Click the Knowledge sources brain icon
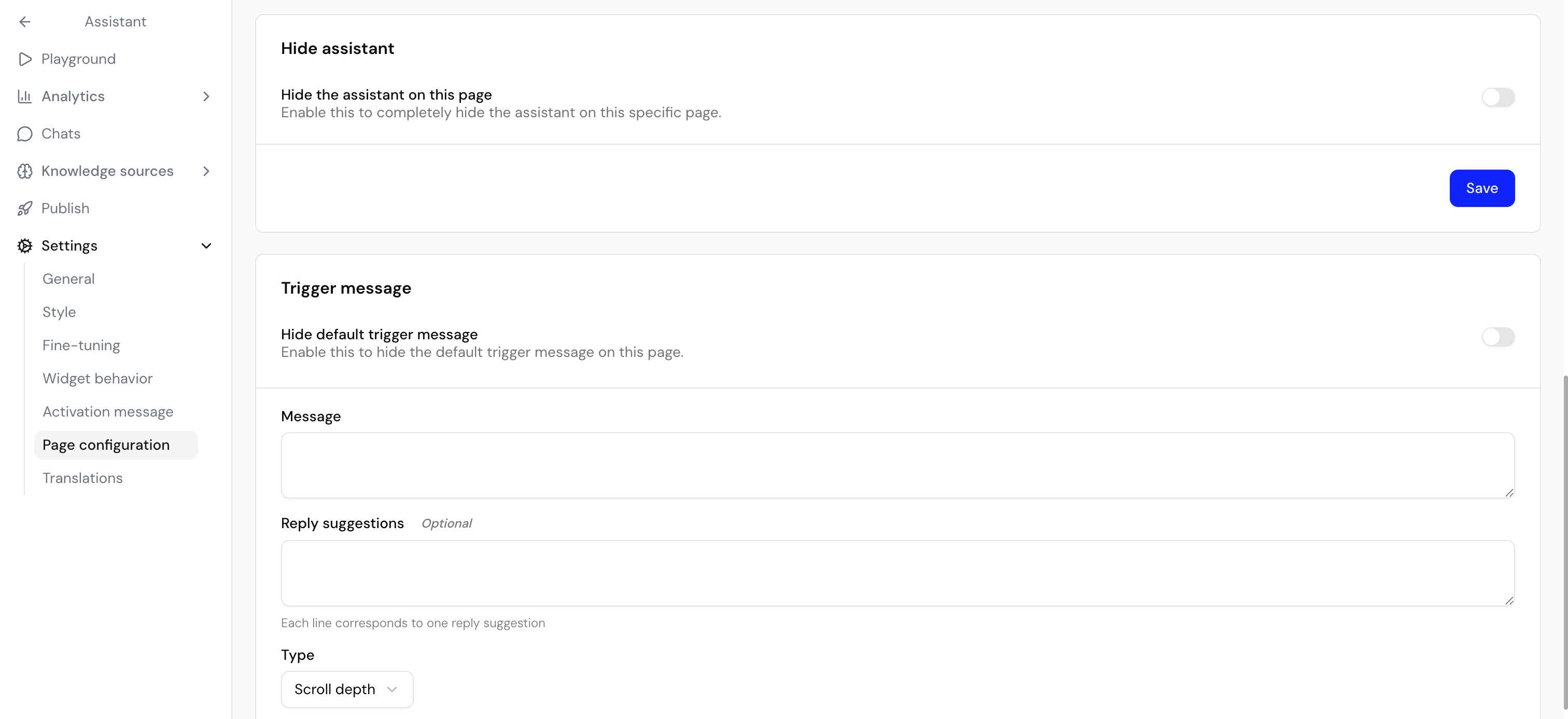This screenshot has width=1568, height=719. pos(25,171)
